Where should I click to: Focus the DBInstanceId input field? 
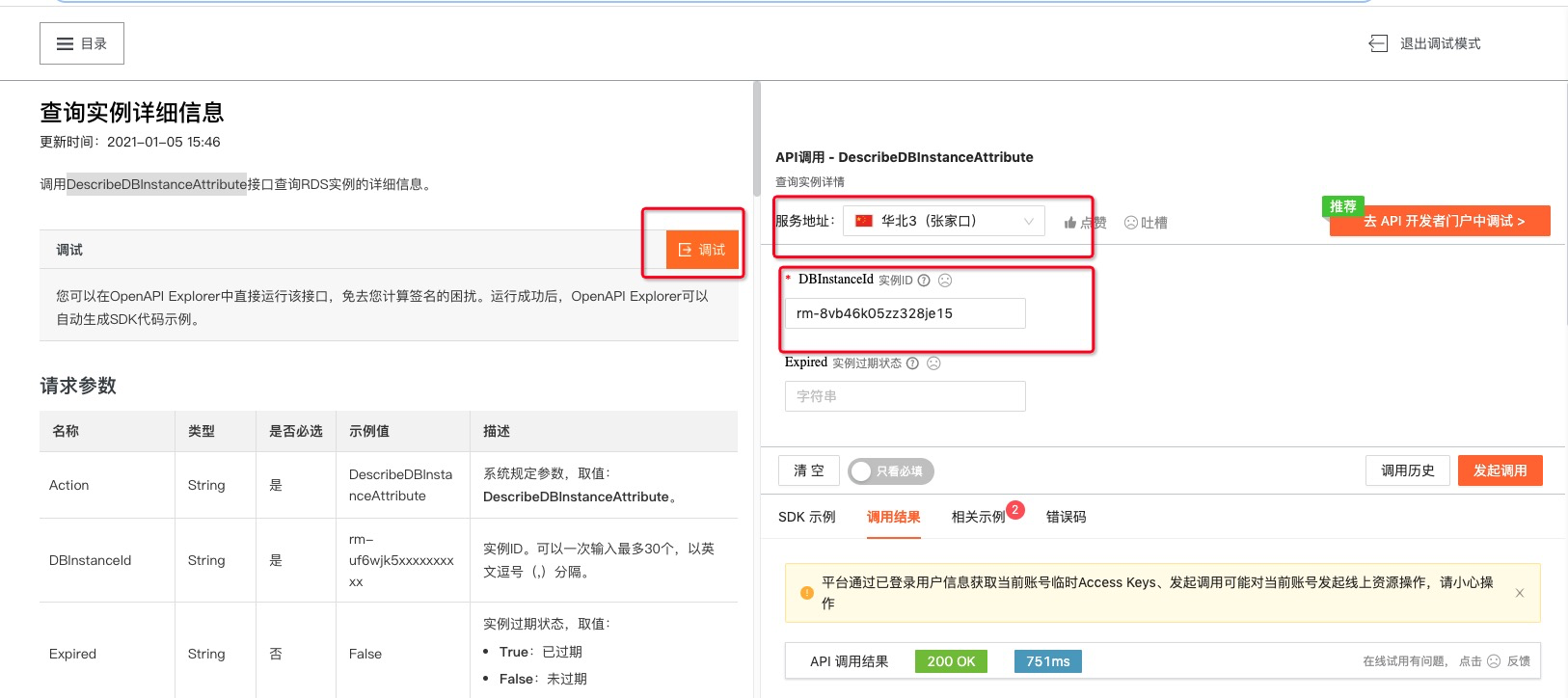(x=906, y=313)
